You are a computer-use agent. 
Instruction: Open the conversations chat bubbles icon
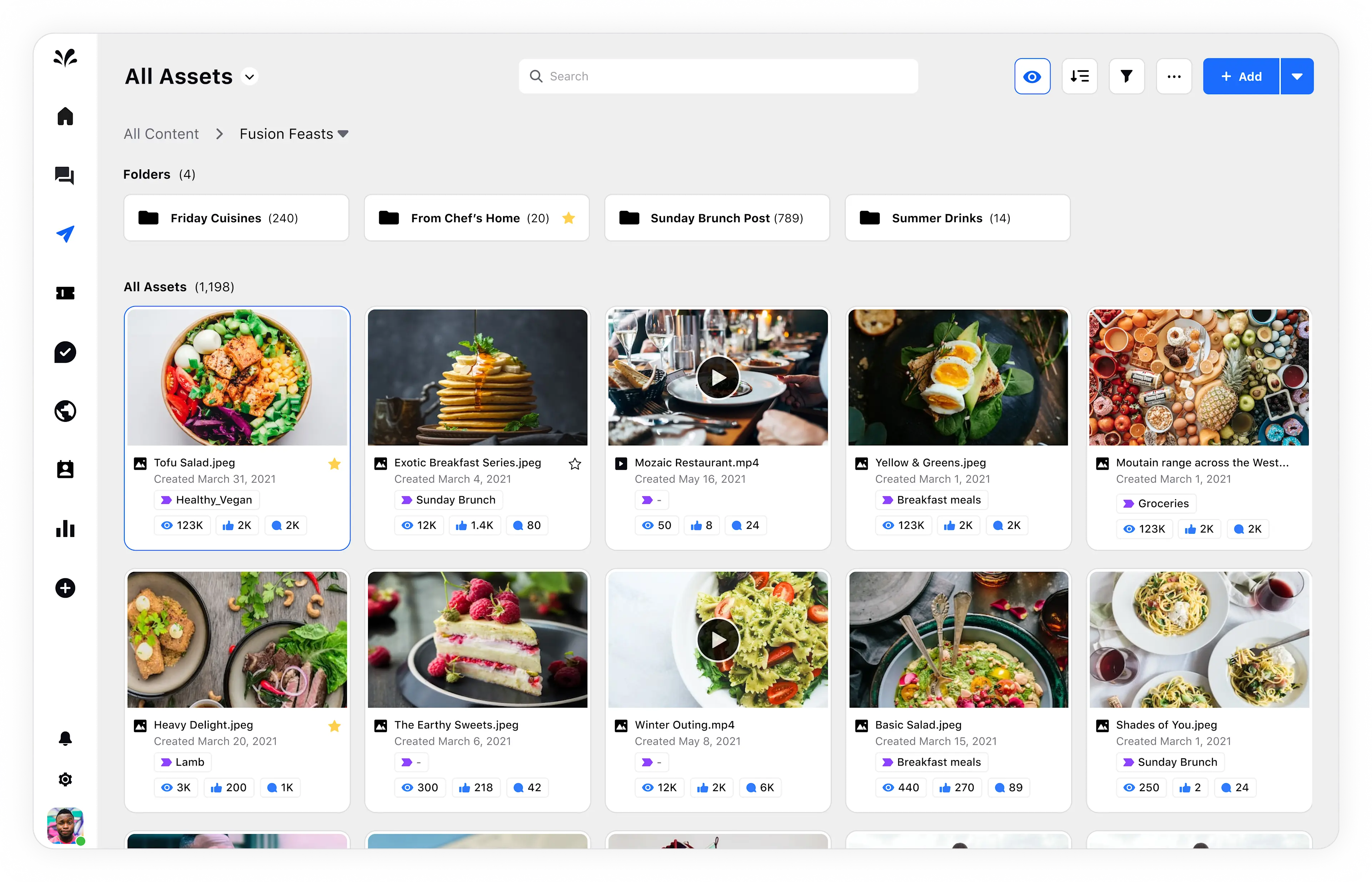pos(65,175)
